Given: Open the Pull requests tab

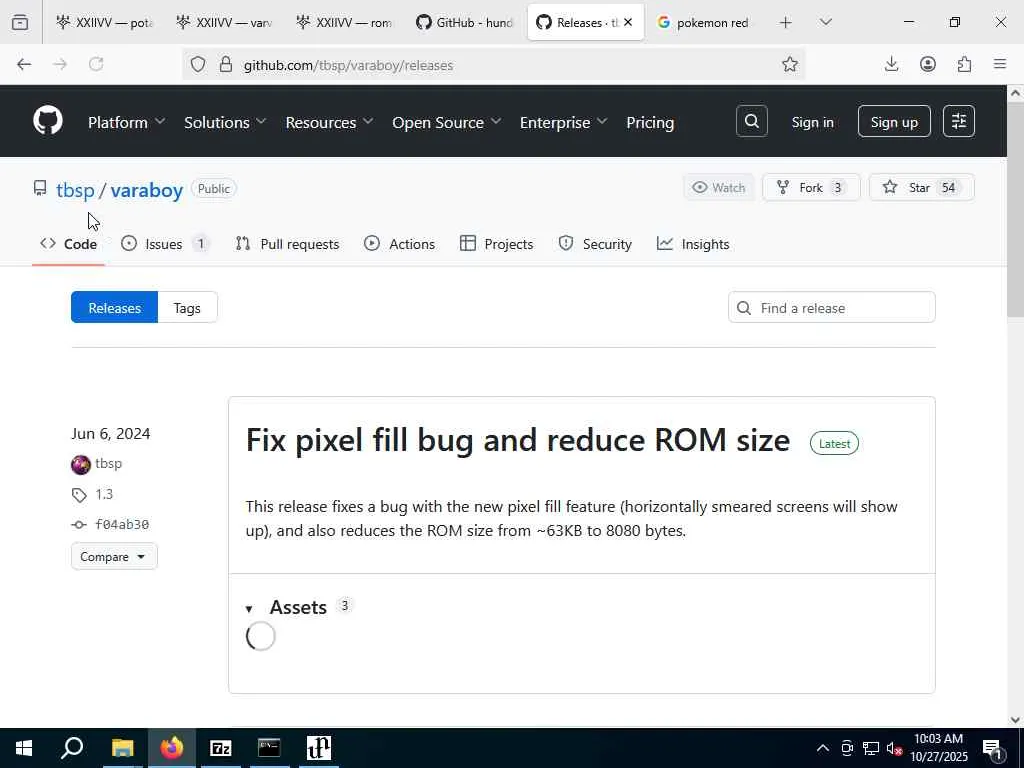Looking at the screenshot, I should (x=287, y=244).
